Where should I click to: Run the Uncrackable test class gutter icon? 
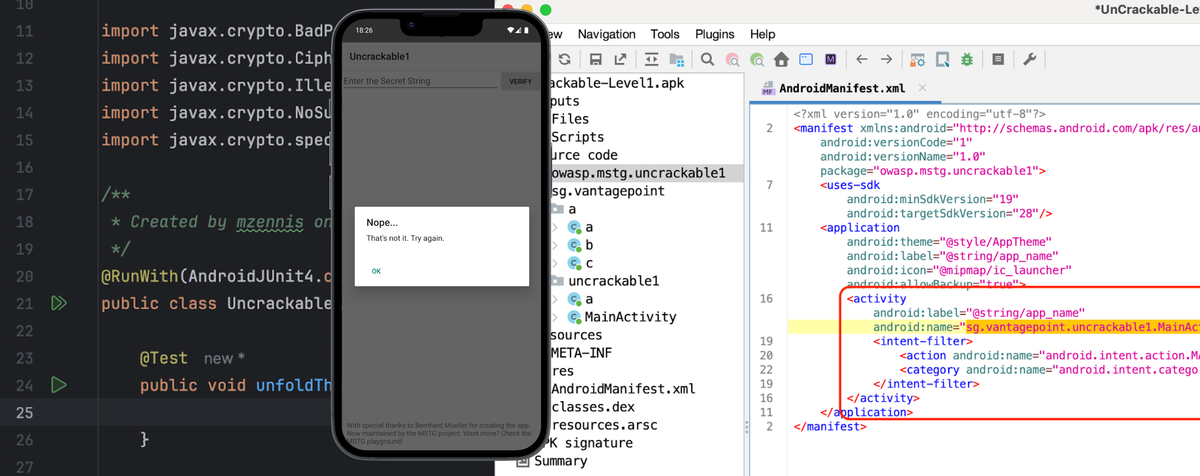[59, 302]
